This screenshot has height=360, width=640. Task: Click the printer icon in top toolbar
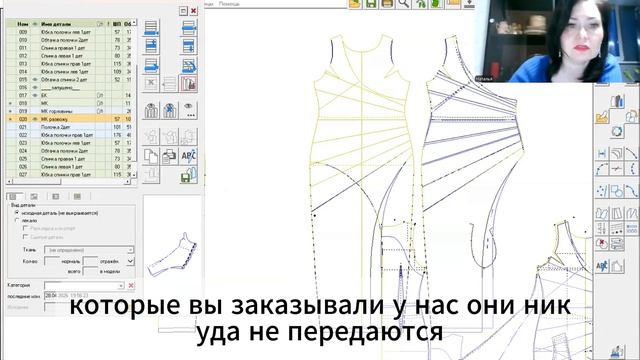387,3
